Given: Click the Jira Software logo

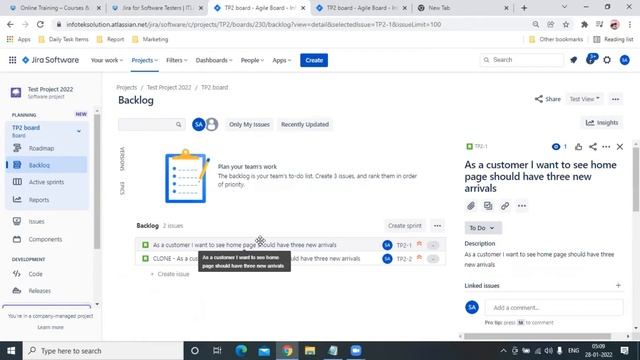Looking at the screenshot, I should (x=50, y=60).
